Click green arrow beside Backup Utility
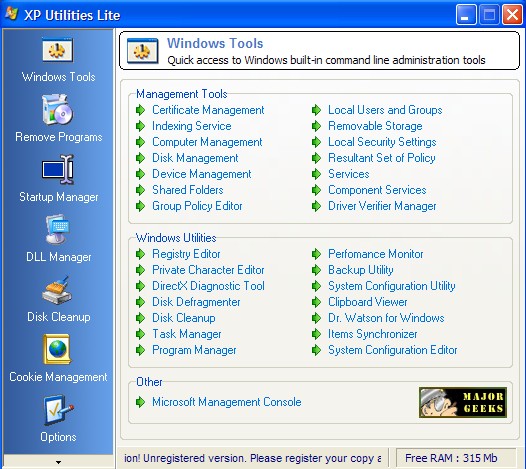This screenshot has width=526, height=469. point(316,270)
